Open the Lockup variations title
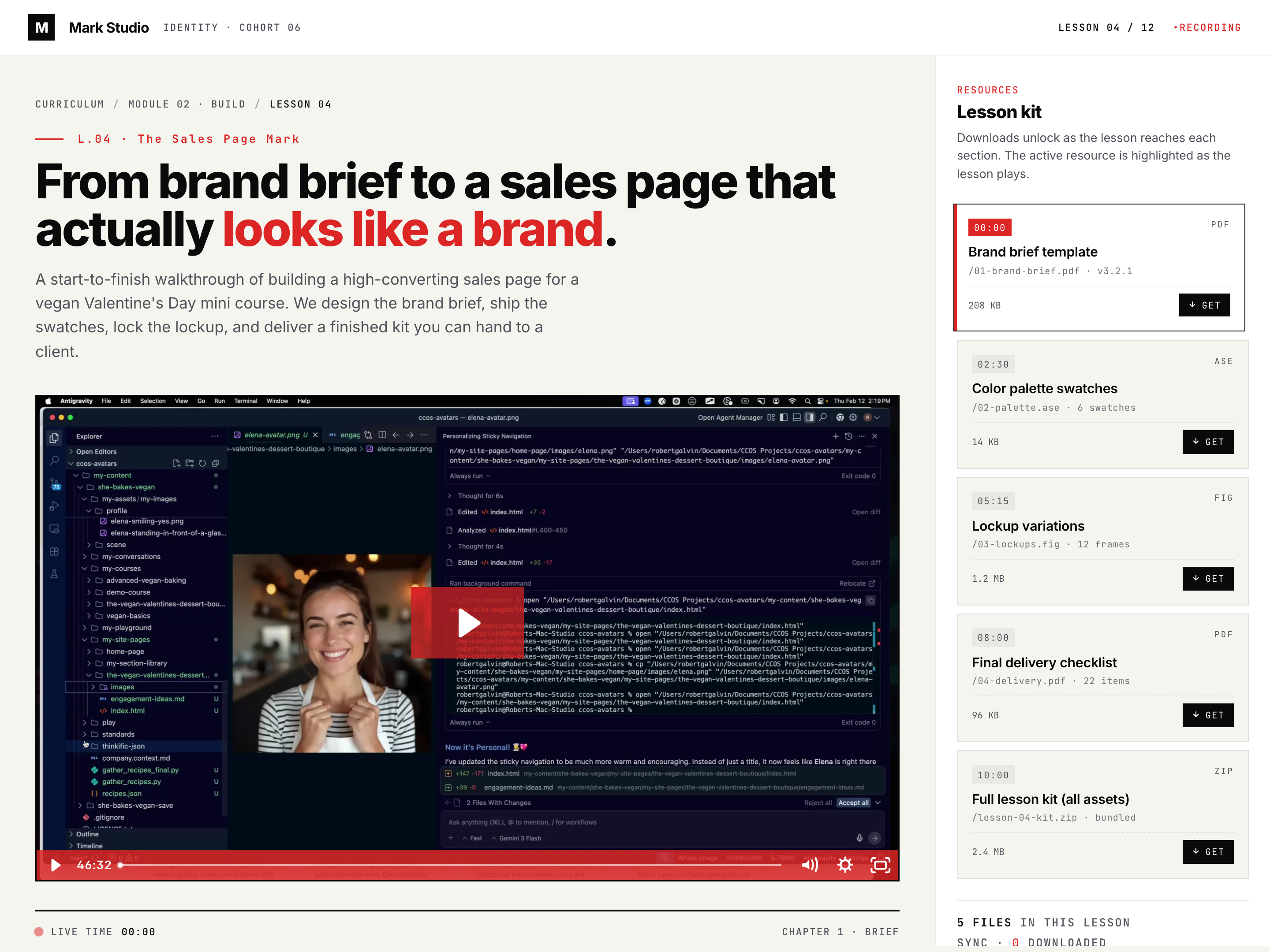1270x952 pixels. pos(1028,526)
